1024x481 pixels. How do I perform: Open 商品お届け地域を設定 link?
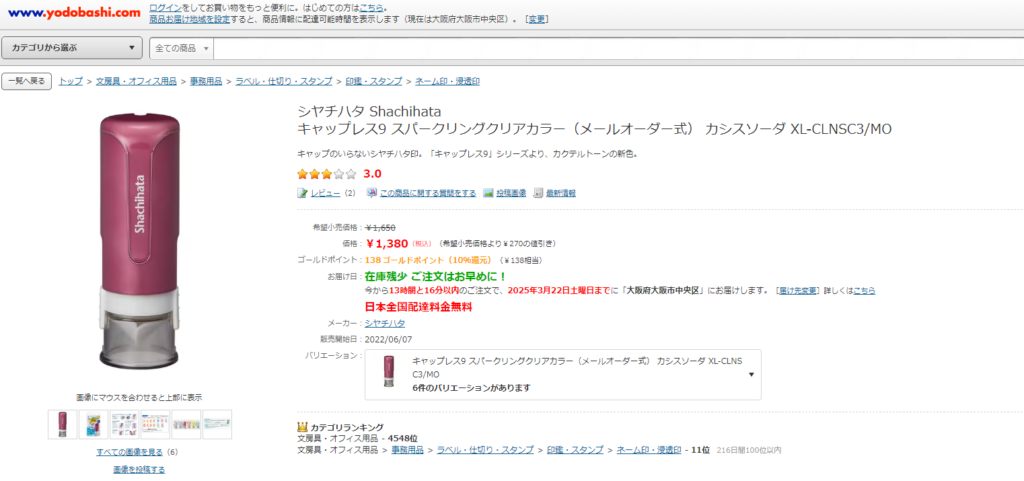coord(189,20)
